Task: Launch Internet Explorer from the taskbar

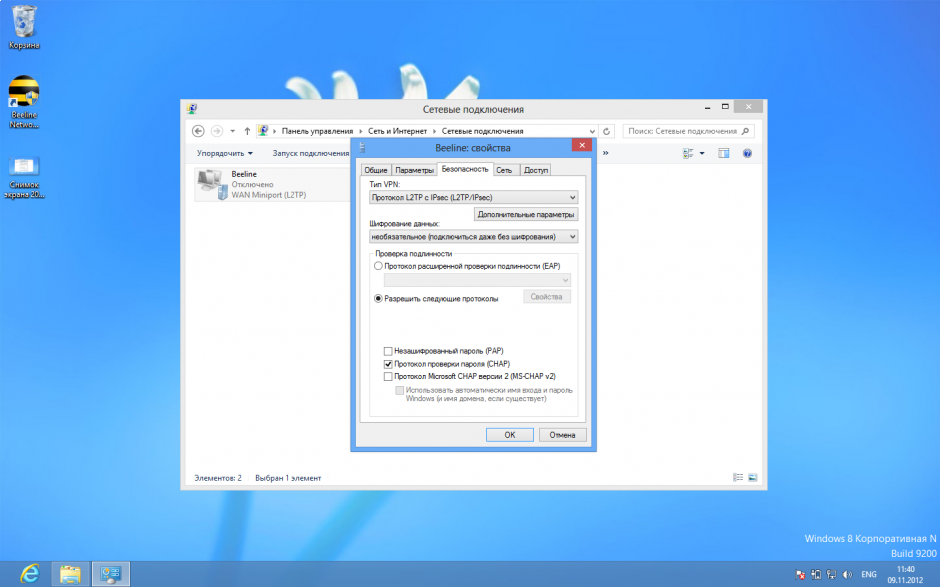Action: click(x=29, y=574)
